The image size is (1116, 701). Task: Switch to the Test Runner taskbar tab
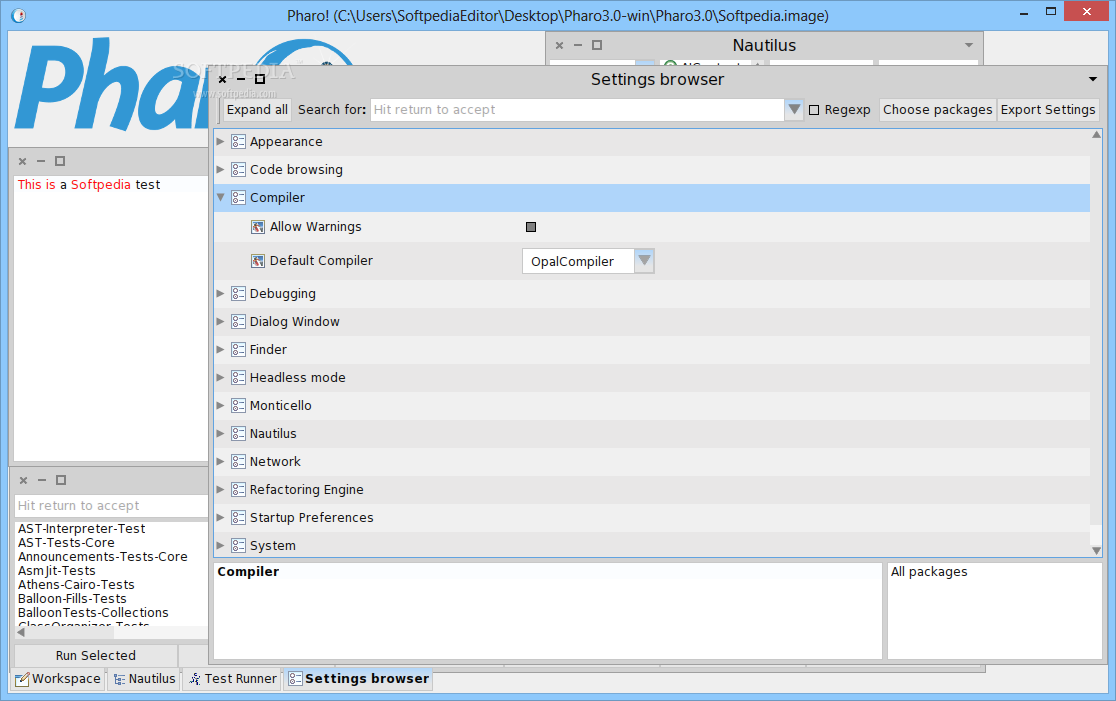click(232, 679)
